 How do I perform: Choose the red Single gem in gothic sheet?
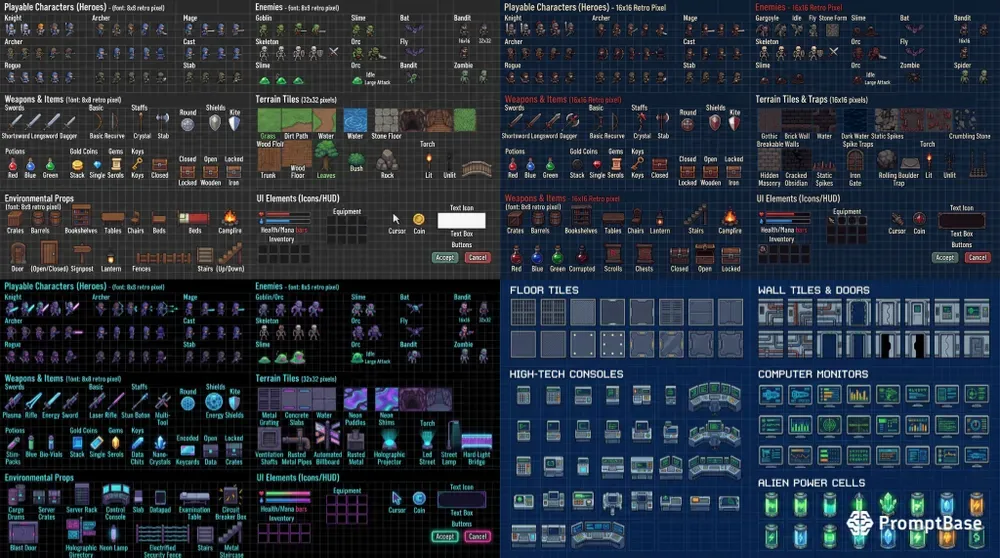click(597, 165)
